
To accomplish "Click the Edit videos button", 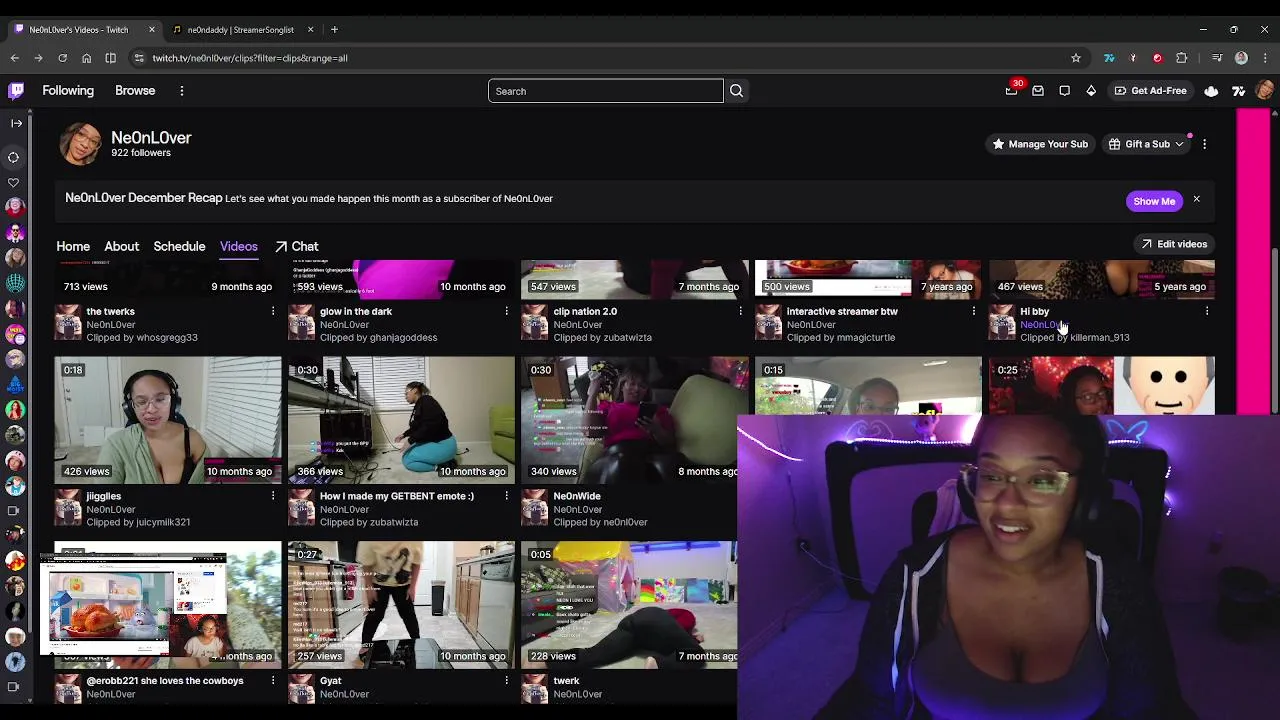I will [1174, 244].
